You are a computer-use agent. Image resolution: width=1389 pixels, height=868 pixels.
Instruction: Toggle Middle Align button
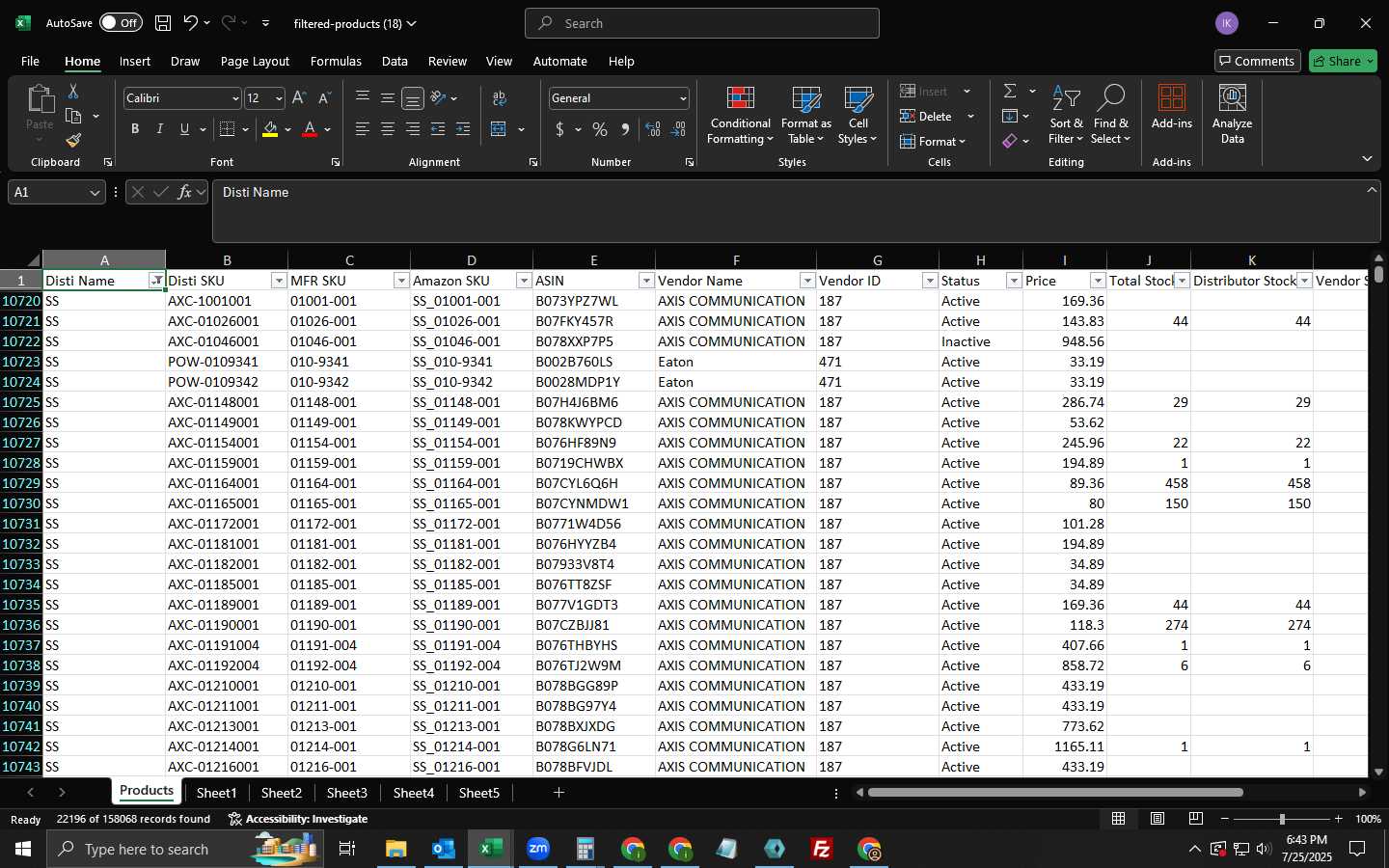click(388, 98)
